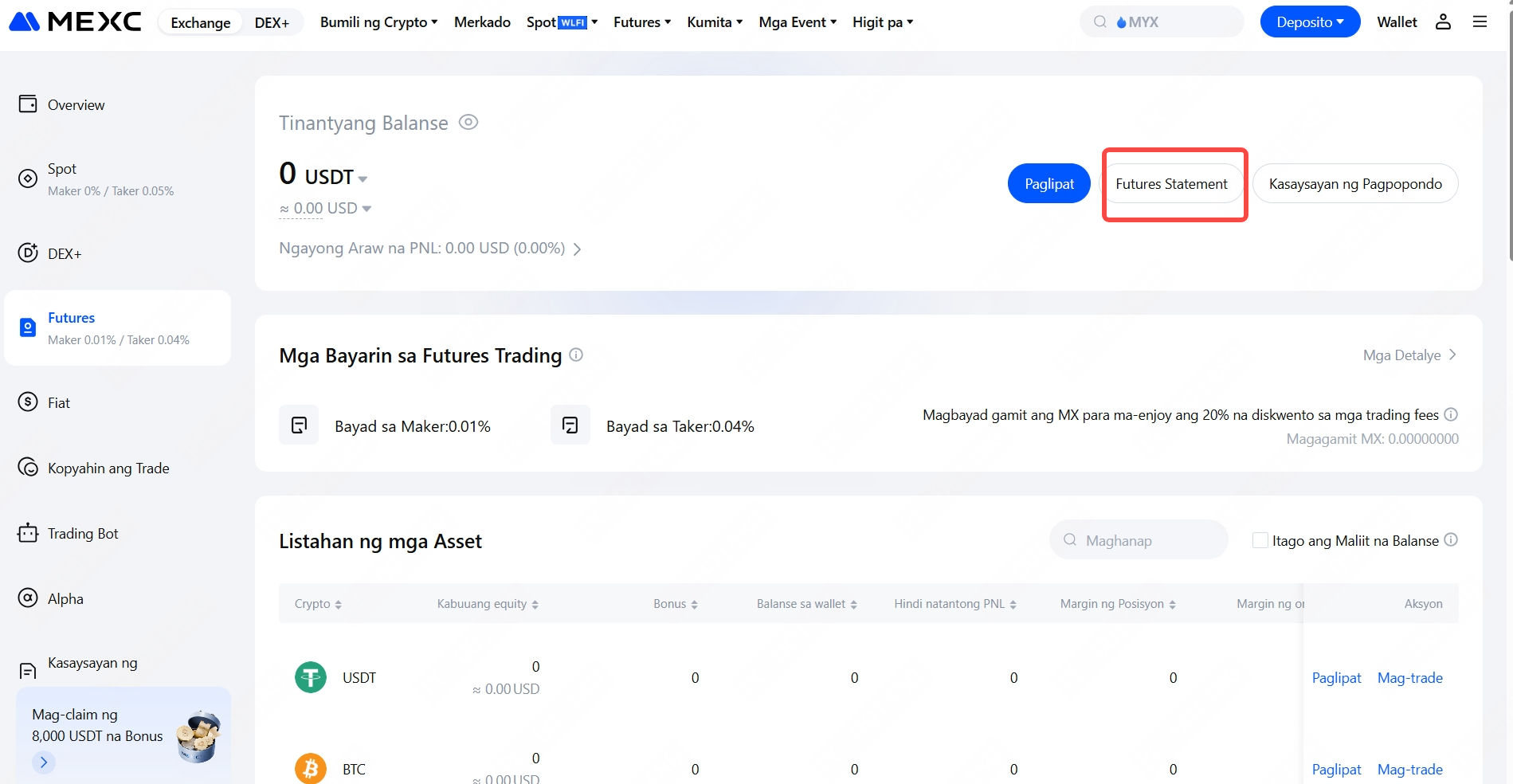Click the Trading Bot icon
This screenshot has width=1513, height=784.
pyautogui.click(x=28, y=533)
